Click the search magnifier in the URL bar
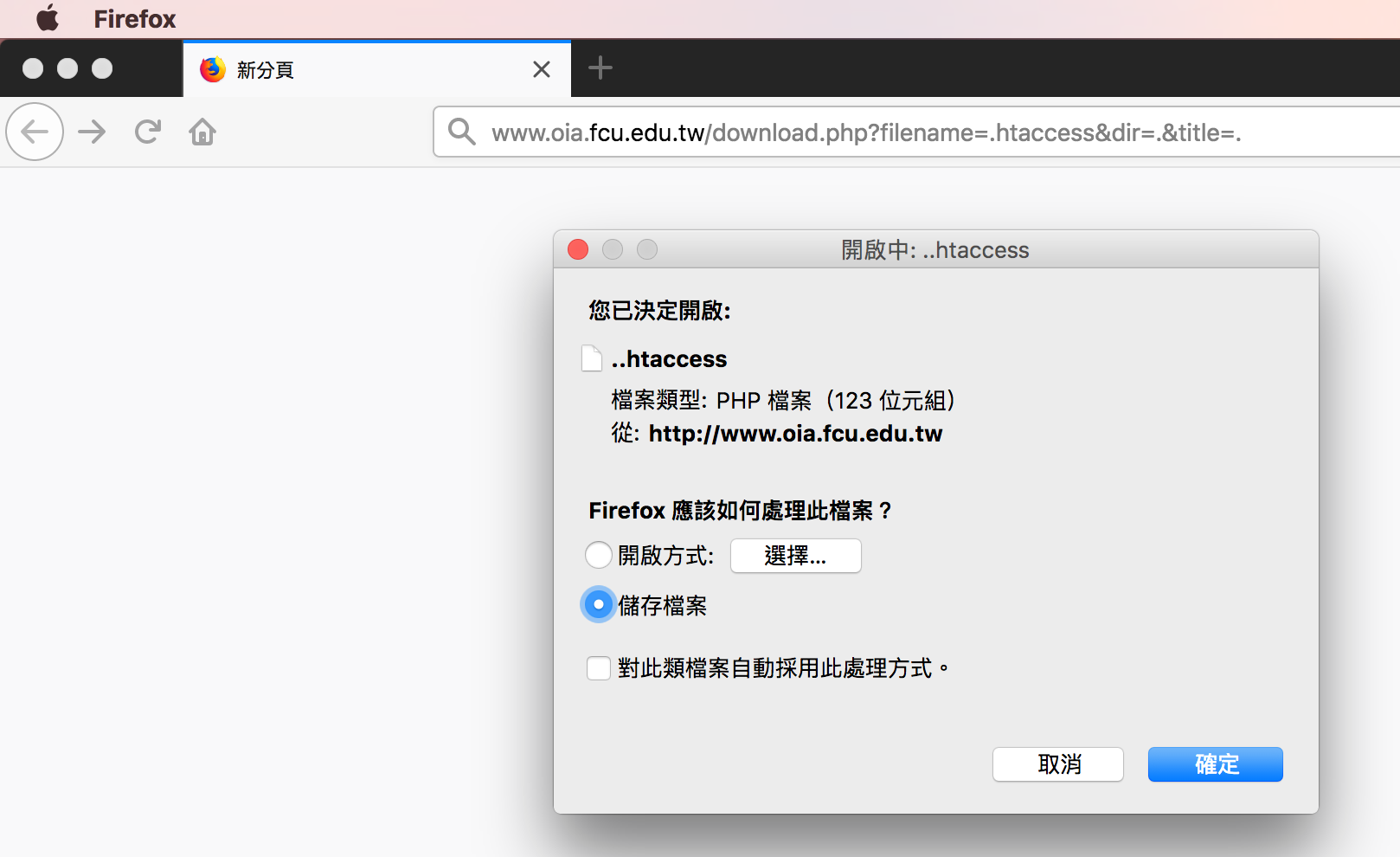 point(461,132)
